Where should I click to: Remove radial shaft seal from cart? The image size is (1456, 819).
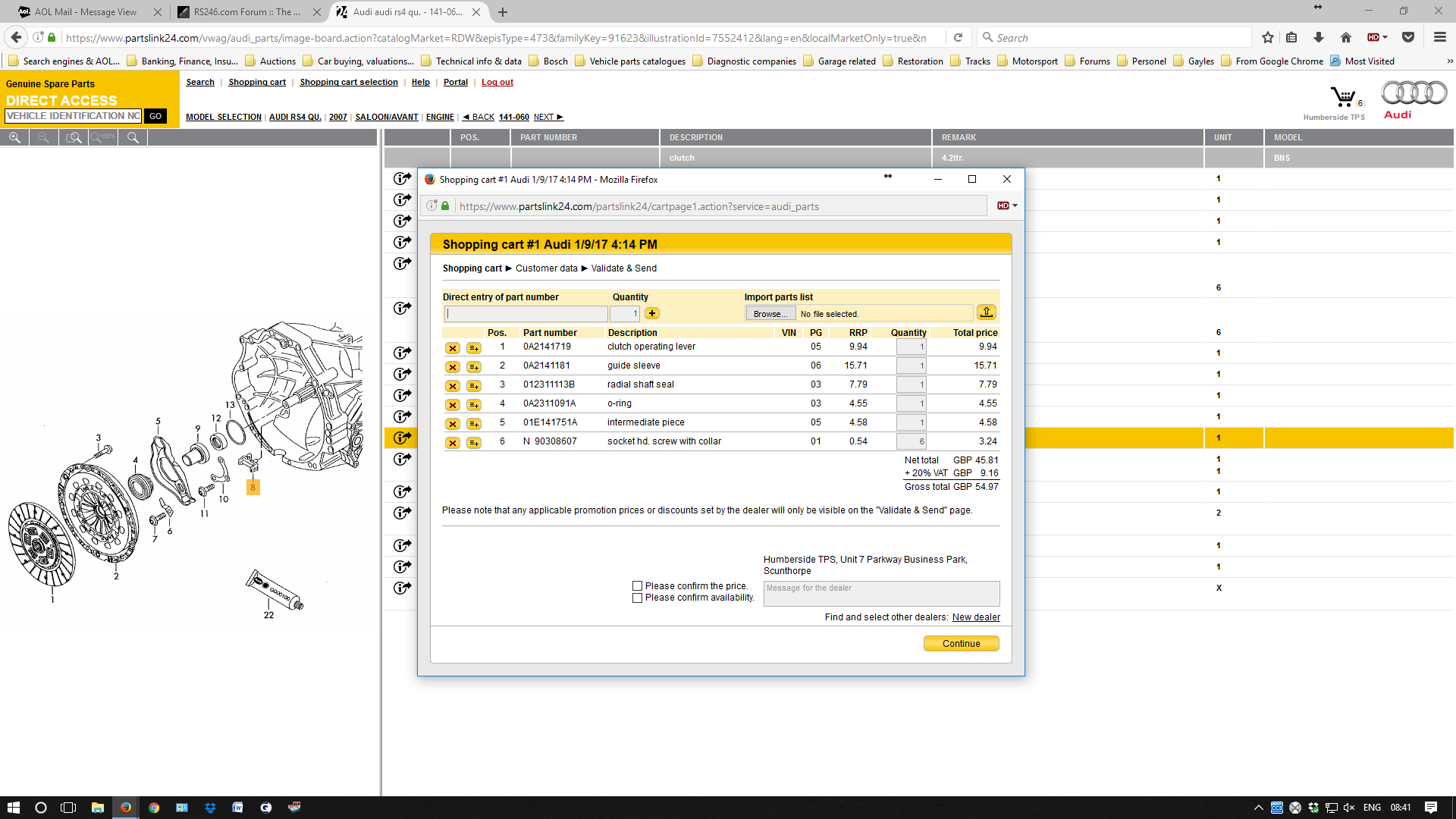(453, 386)
